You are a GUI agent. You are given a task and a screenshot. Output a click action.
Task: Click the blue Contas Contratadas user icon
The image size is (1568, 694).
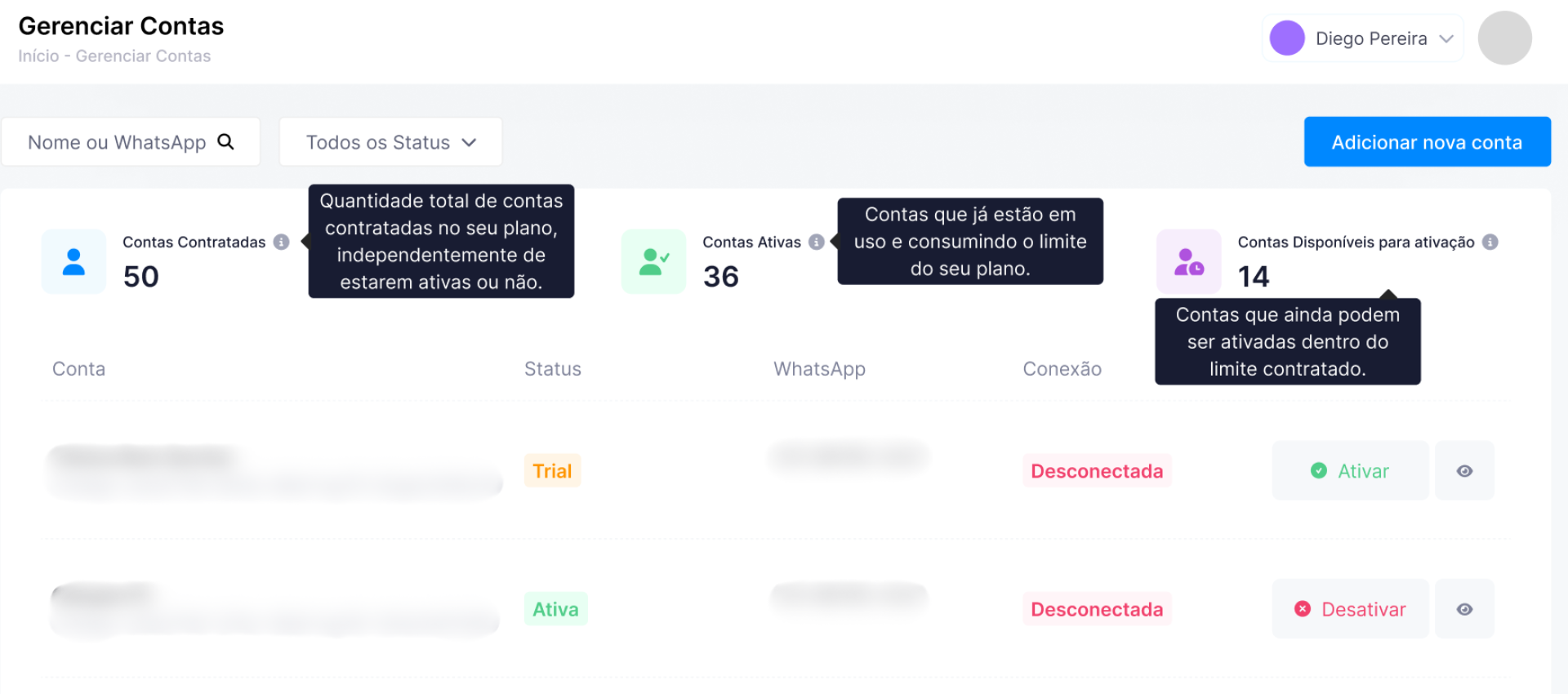coord(73,261)
